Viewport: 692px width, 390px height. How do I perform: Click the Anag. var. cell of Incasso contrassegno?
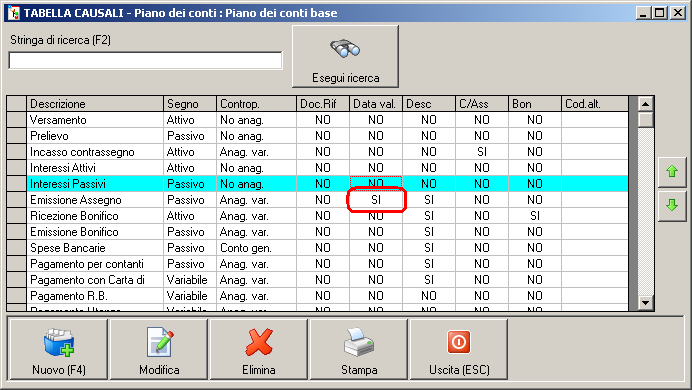tap(256, 152)
